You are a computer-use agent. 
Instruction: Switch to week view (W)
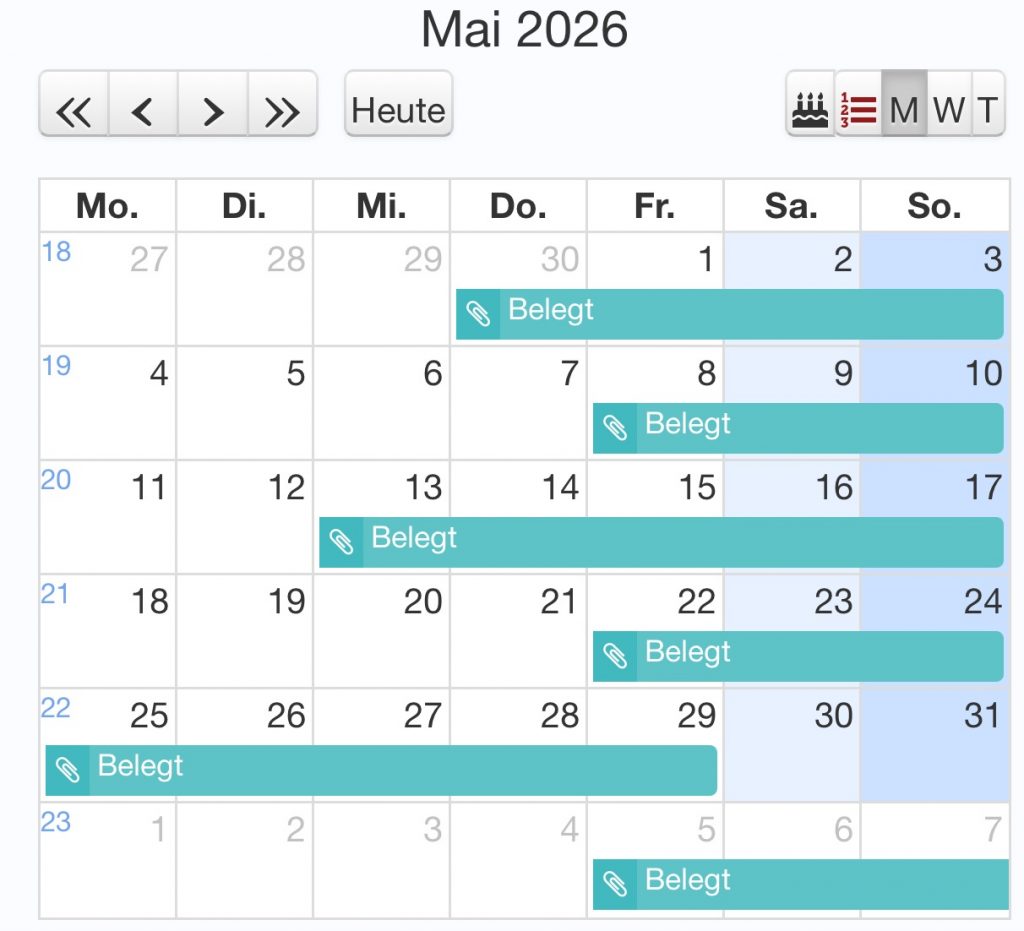[949, 105]
